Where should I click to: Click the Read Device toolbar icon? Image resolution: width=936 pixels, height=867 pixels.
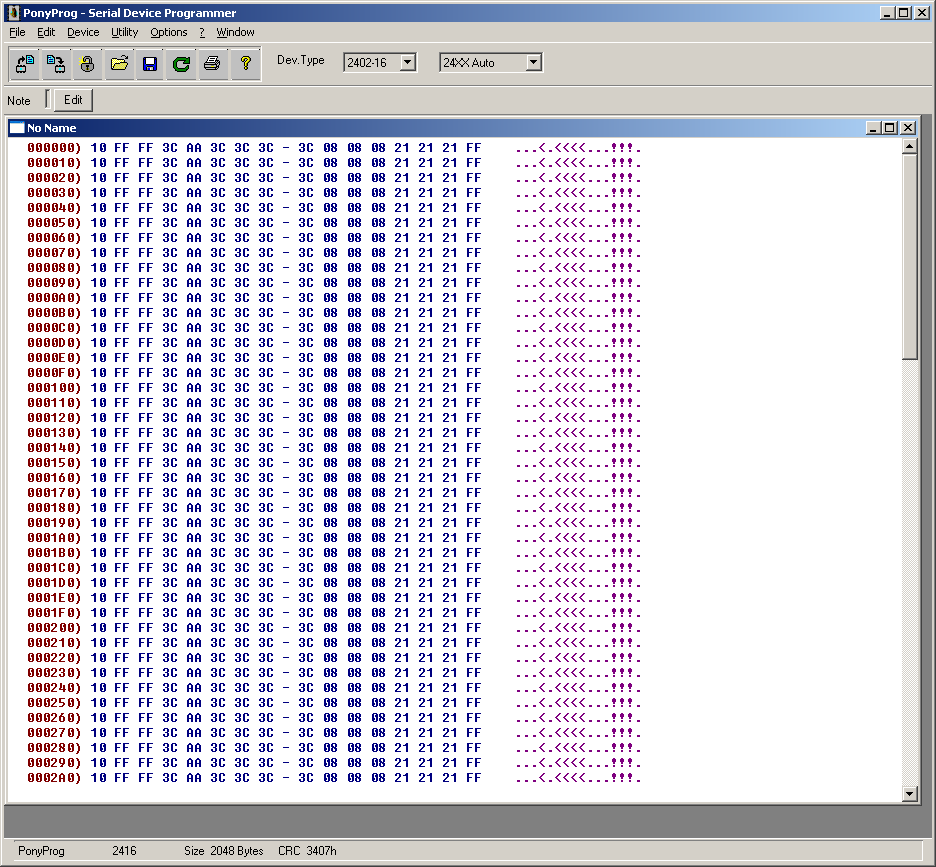coord(25,64)
